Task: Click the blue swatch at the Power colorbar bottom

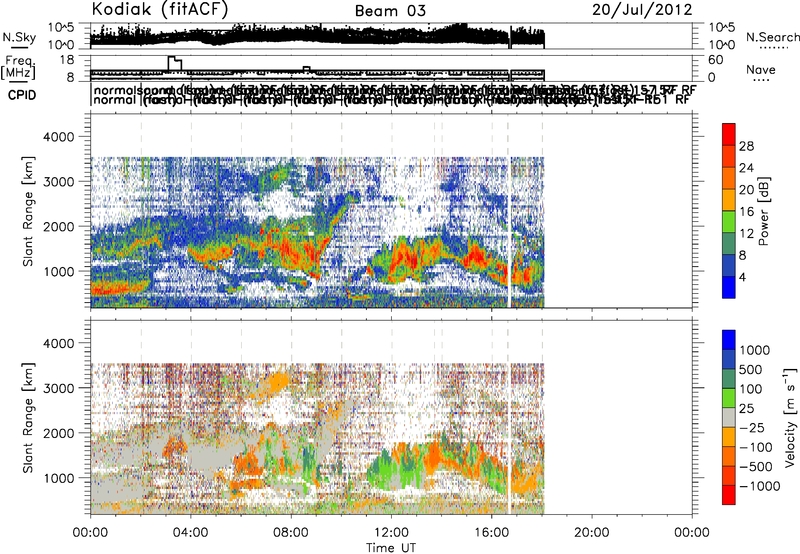Action: tap(729, 287)
